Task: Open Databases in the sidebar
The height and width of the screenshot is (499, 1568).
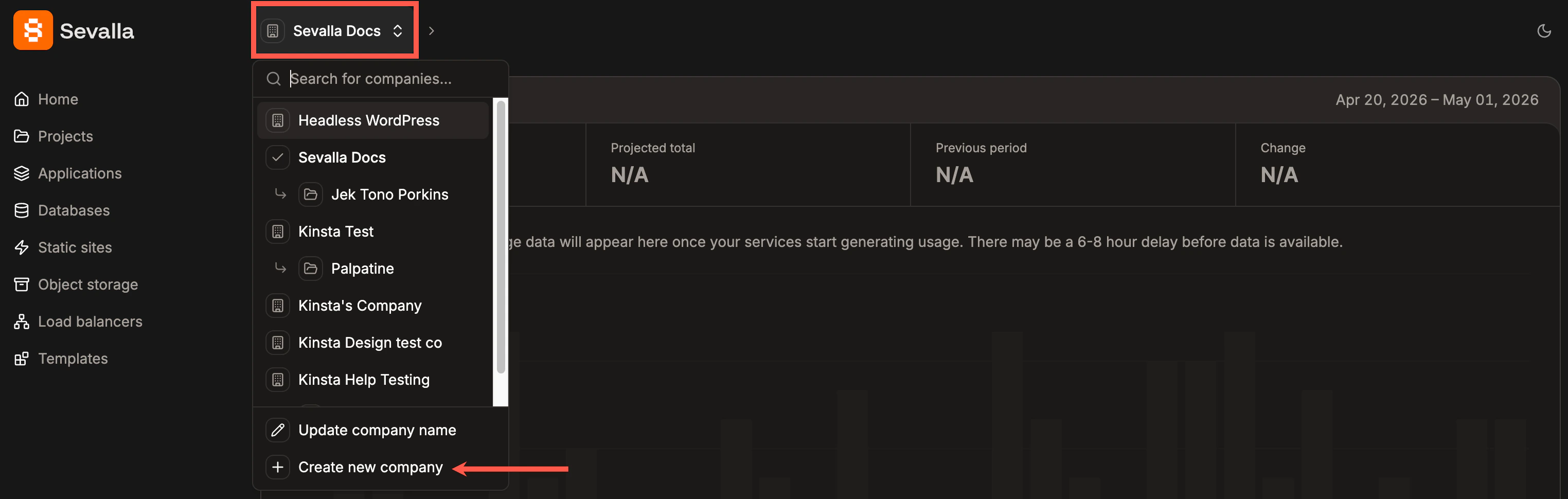Action: [x=62, y=210]
